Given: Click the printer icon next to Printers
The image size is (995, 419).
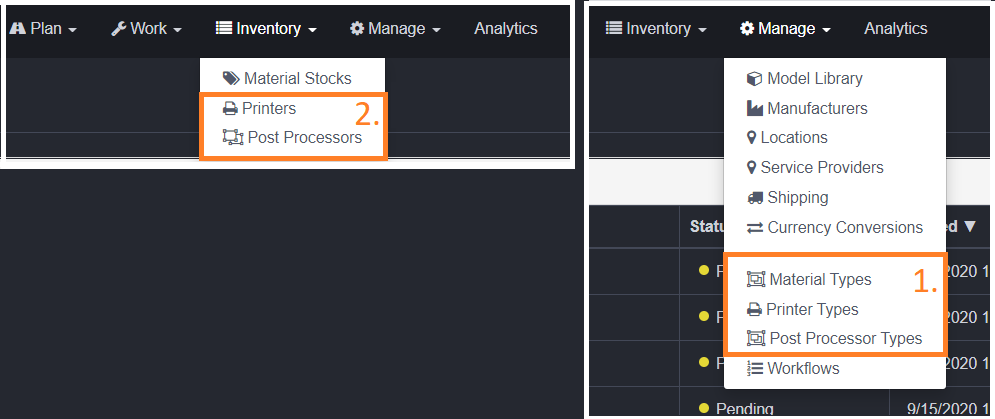Looking at the screenshot, I should (x=230, y=108).
